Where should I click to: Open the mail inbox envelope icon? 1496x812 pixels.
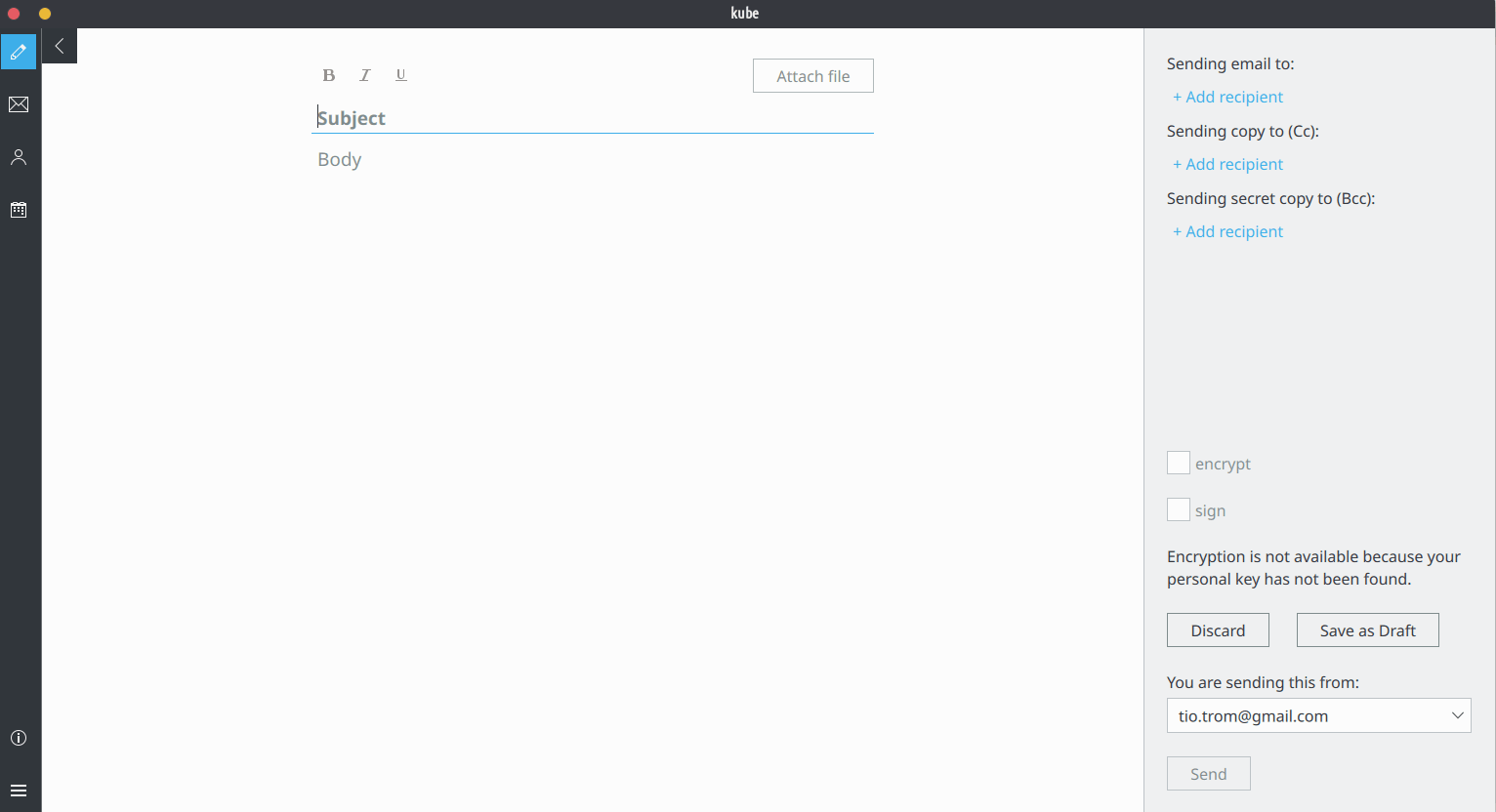[x=19, y=104]
